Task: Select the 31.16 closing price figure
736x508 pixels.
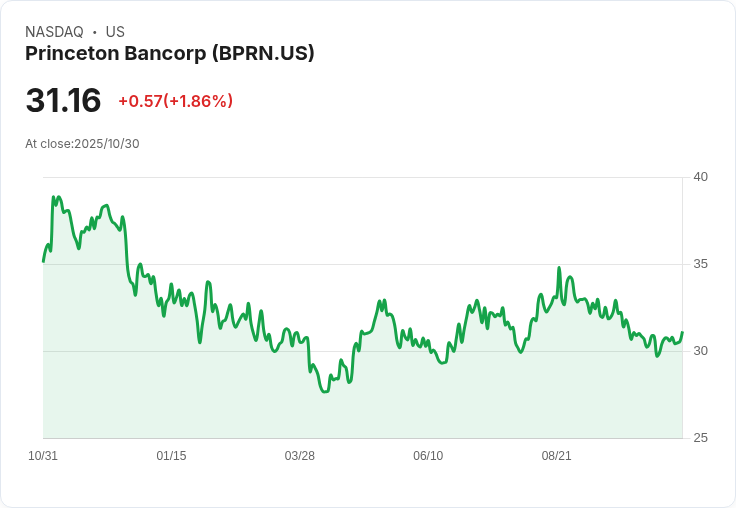Action: click(63, 100)
